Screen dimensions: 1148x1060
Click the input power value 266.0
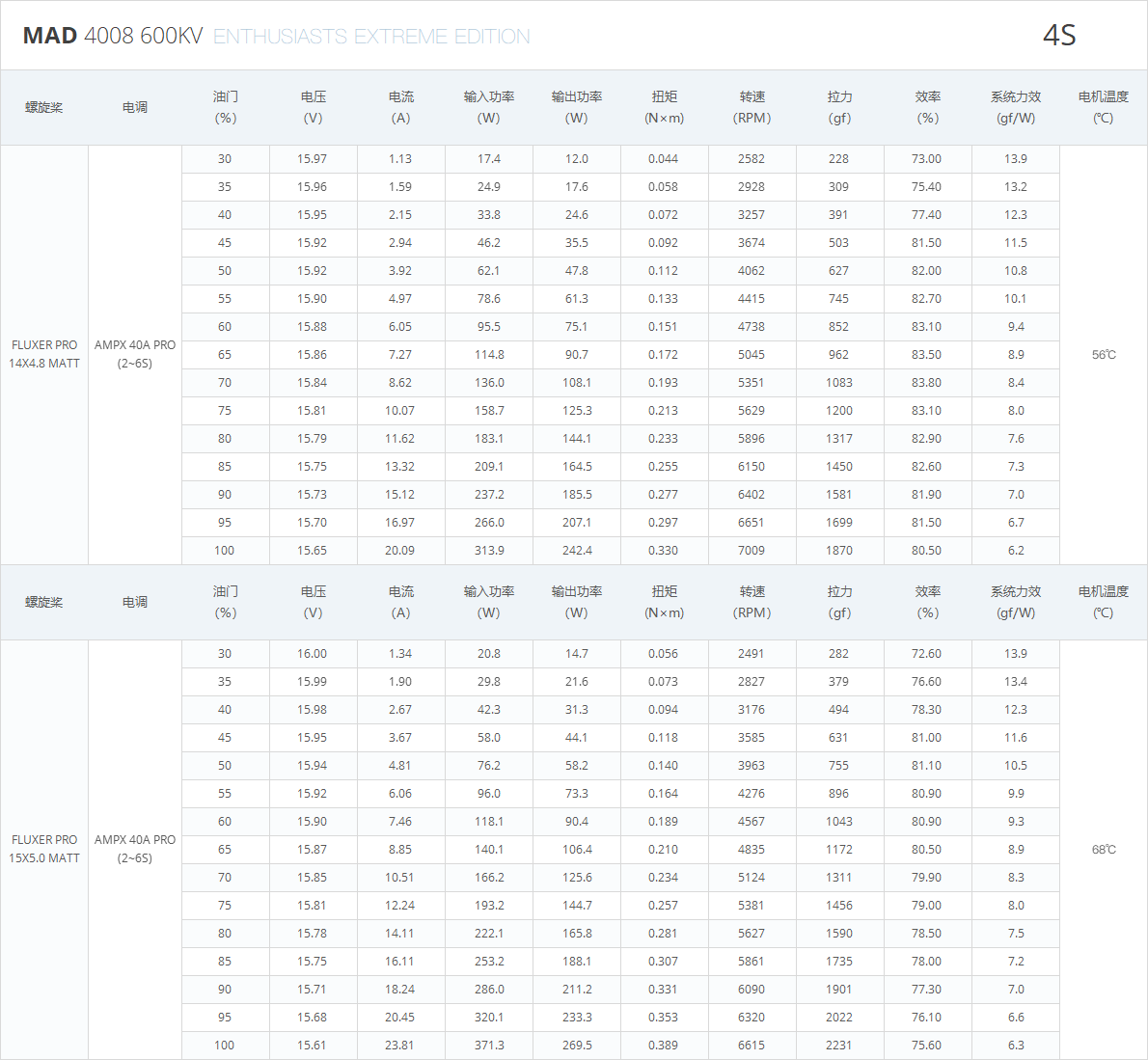(489, 523)
